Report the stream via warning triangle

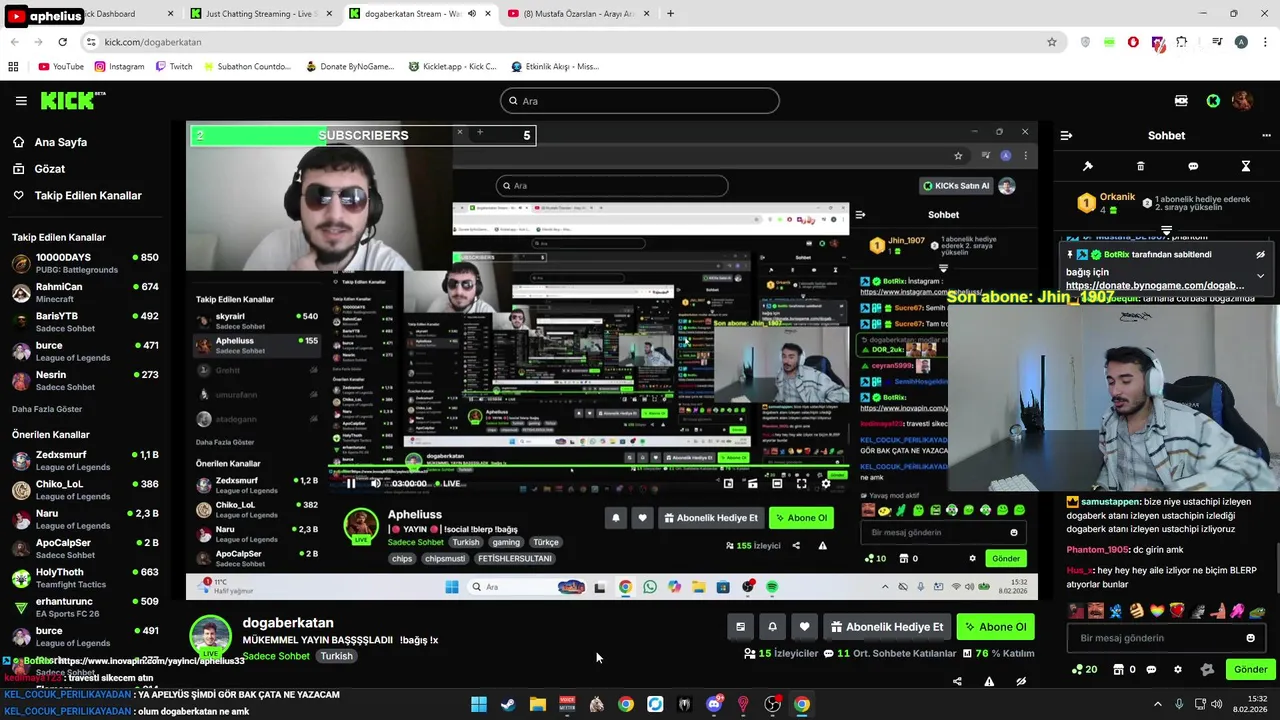click(x=989, y=682)
